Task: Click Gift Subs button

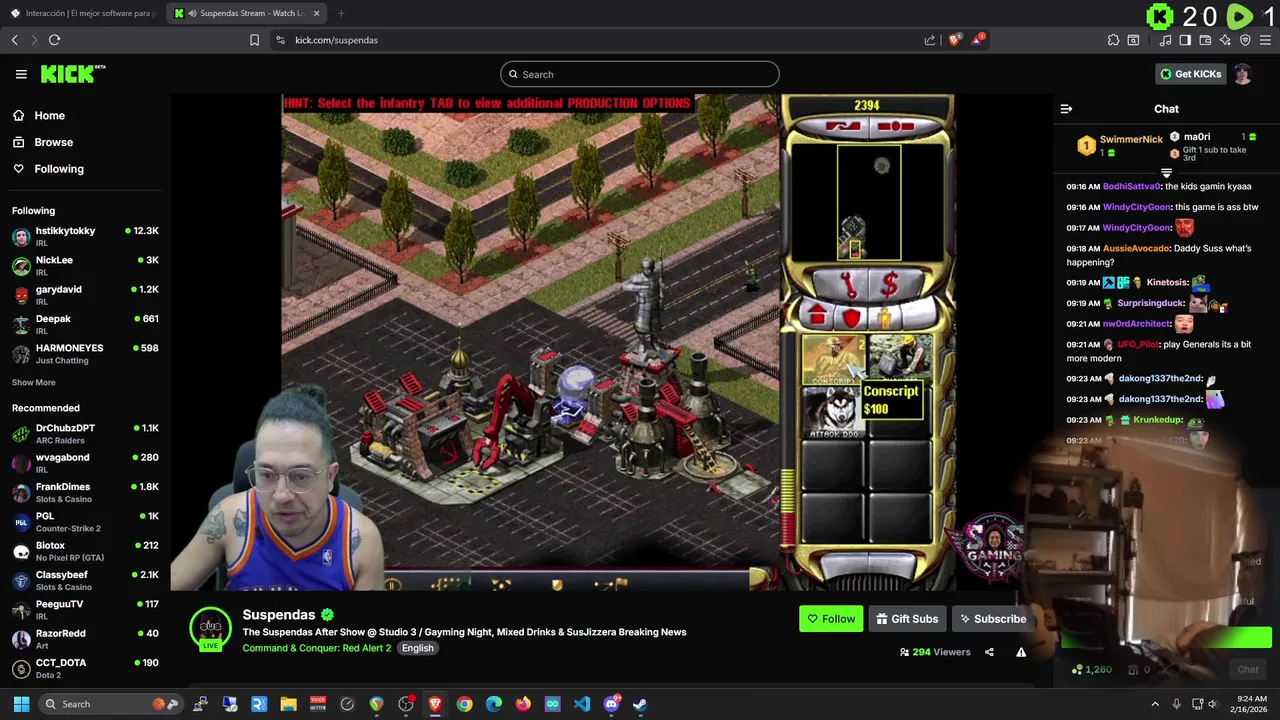Action: (x=907, y=619)
